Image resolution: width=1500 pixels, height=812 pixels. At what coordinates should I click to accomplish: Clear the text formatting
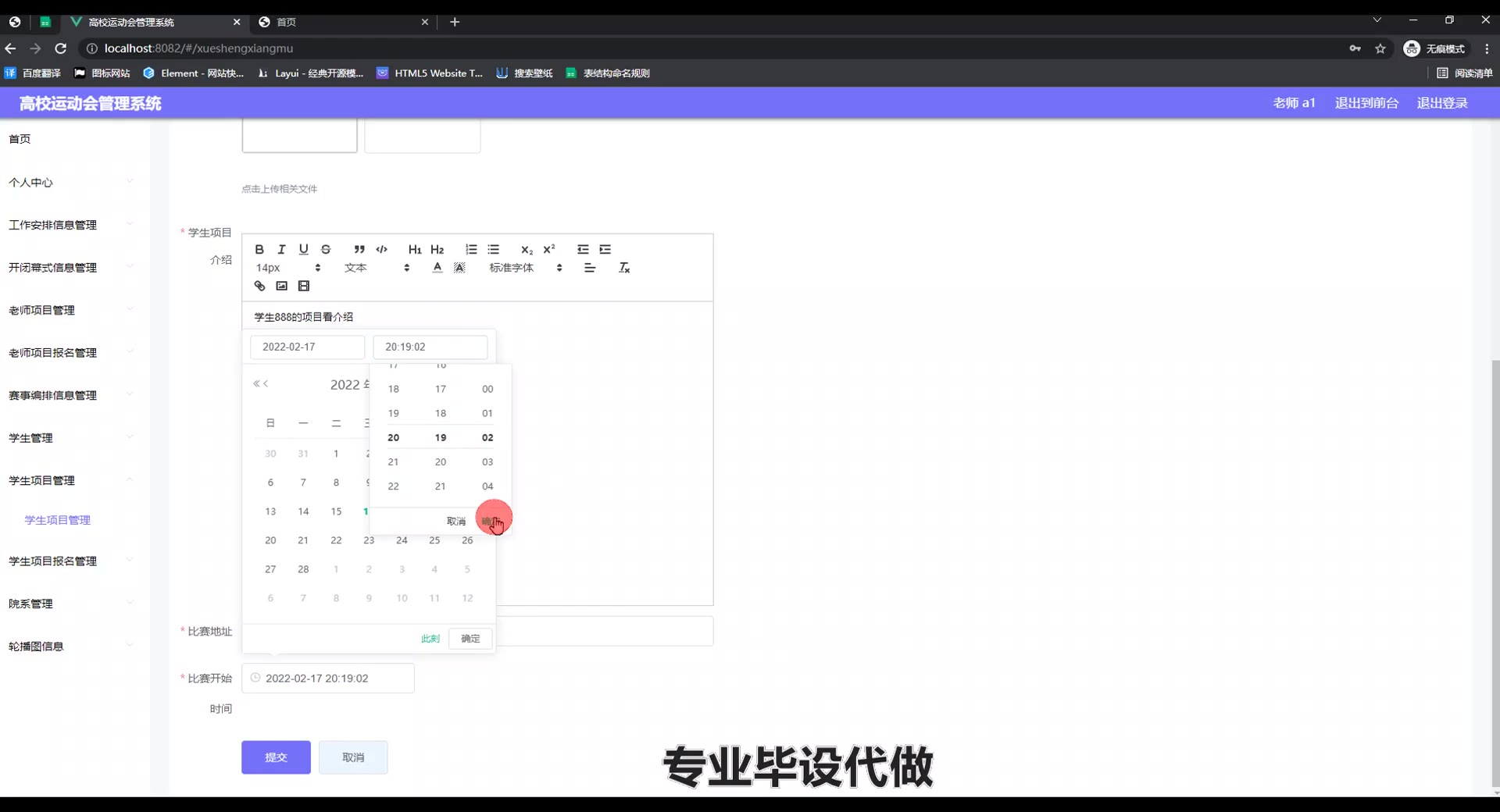click(x=624, y=268)
